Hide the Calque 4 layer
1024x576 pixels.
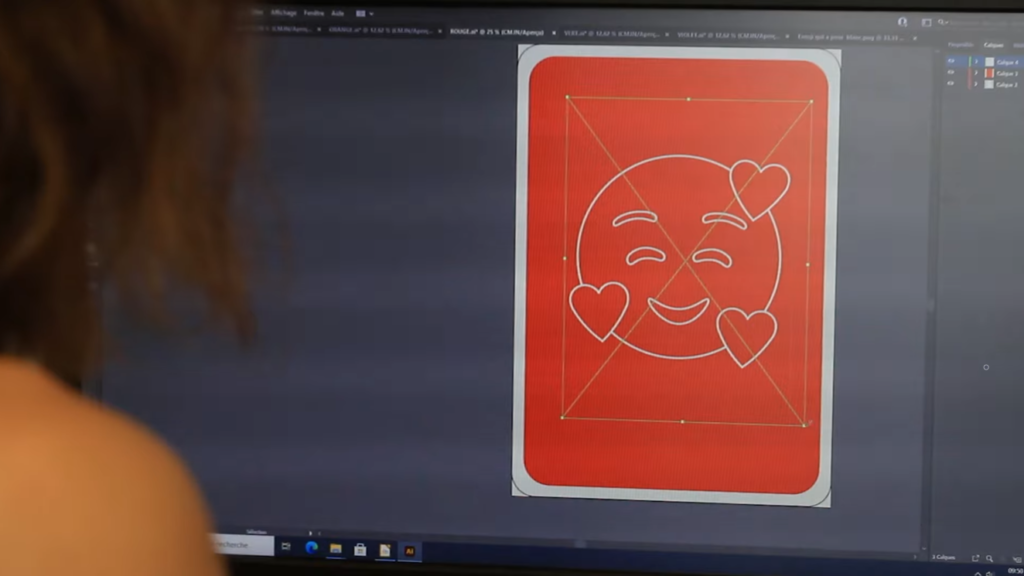pos(951,61)
